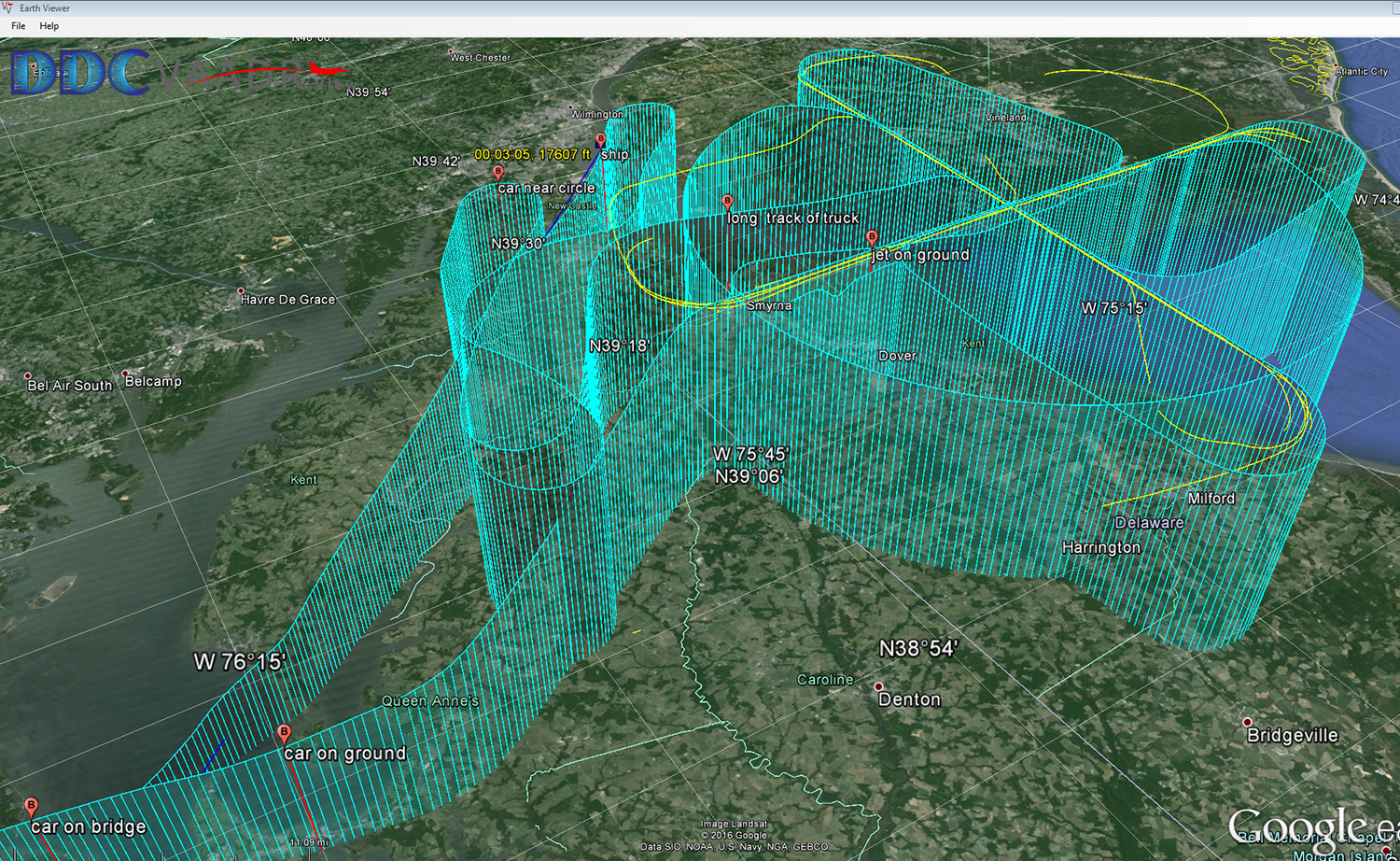
Task: Click the 'W 76°15'' longitude grid label
Action: [239, 662]
